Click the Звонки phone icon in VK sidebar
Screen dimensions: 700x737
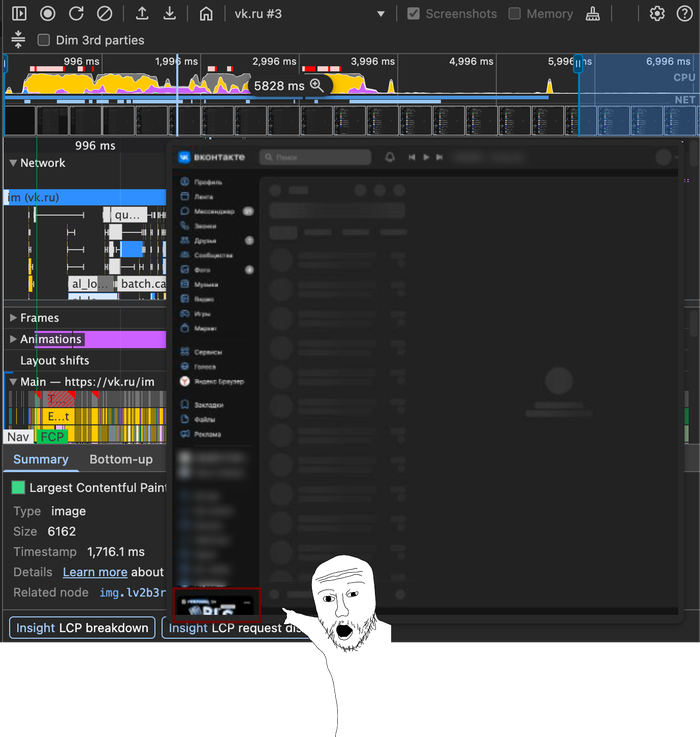point(185,226)
